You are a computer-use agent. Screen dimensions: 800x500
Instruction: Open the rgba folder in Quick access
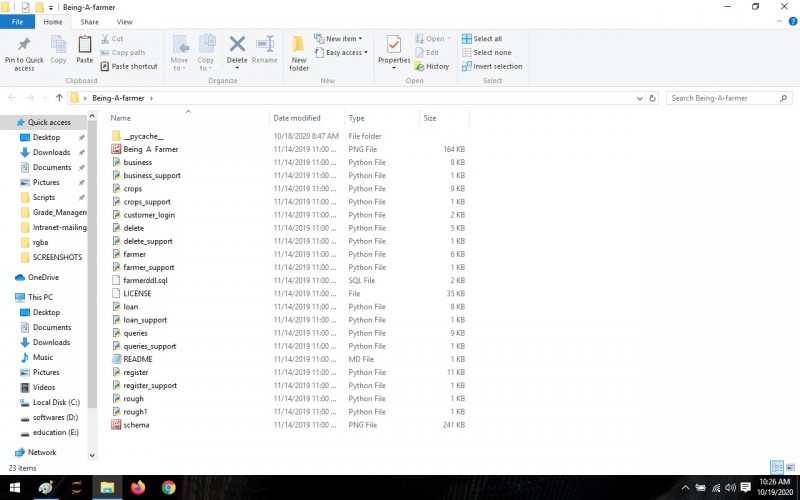tap(35, 242)
